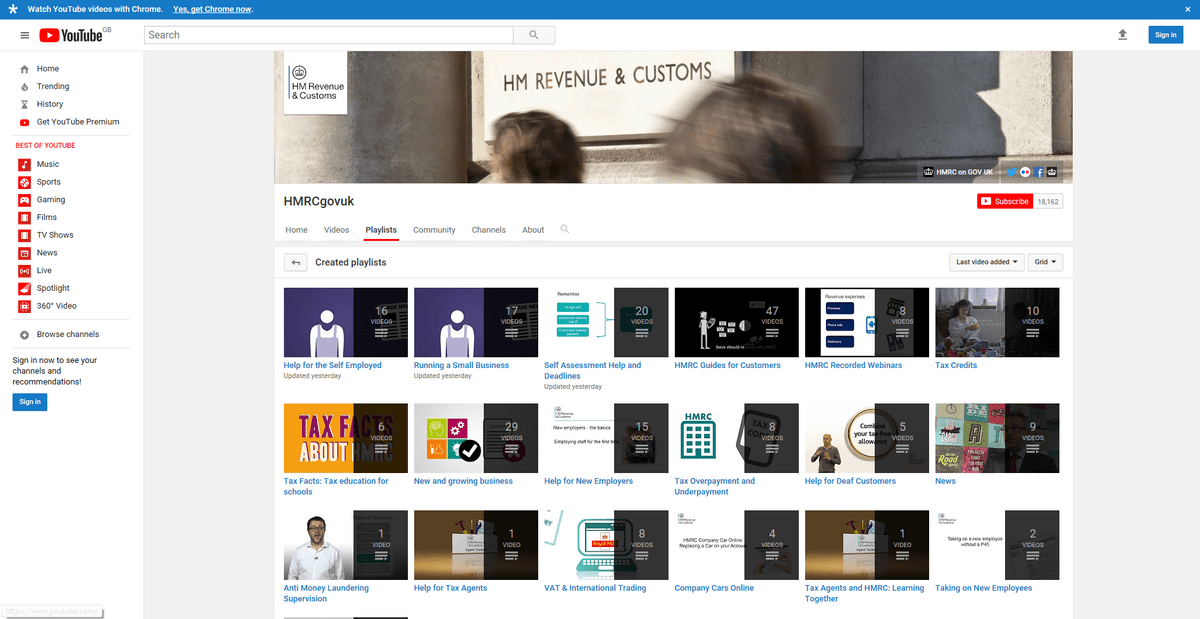Click the YouTube logo
Screen dimensions: 1200x619
[71, 35]
